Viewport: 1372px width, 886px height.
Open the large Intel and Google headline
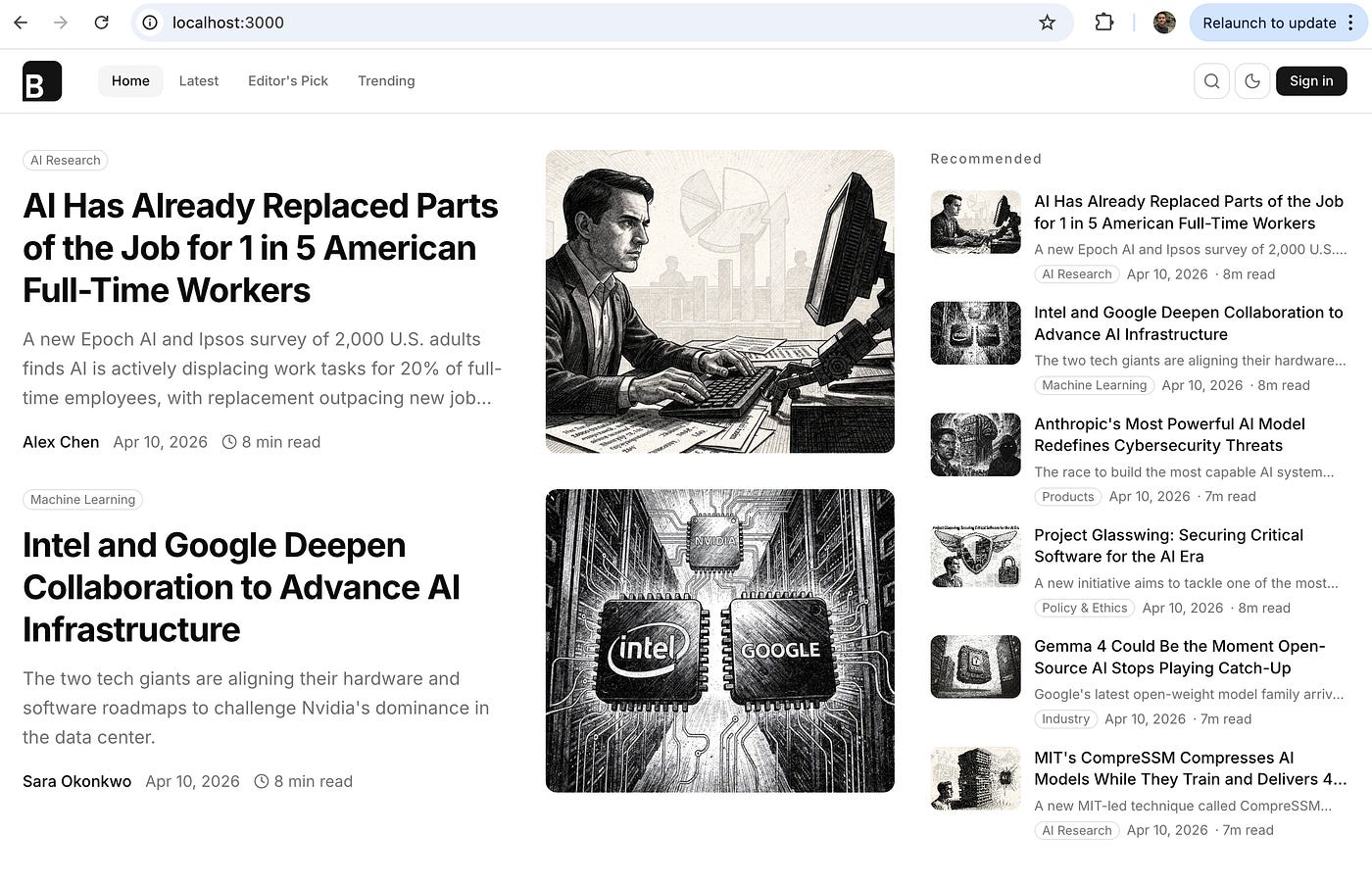[241, 587]
